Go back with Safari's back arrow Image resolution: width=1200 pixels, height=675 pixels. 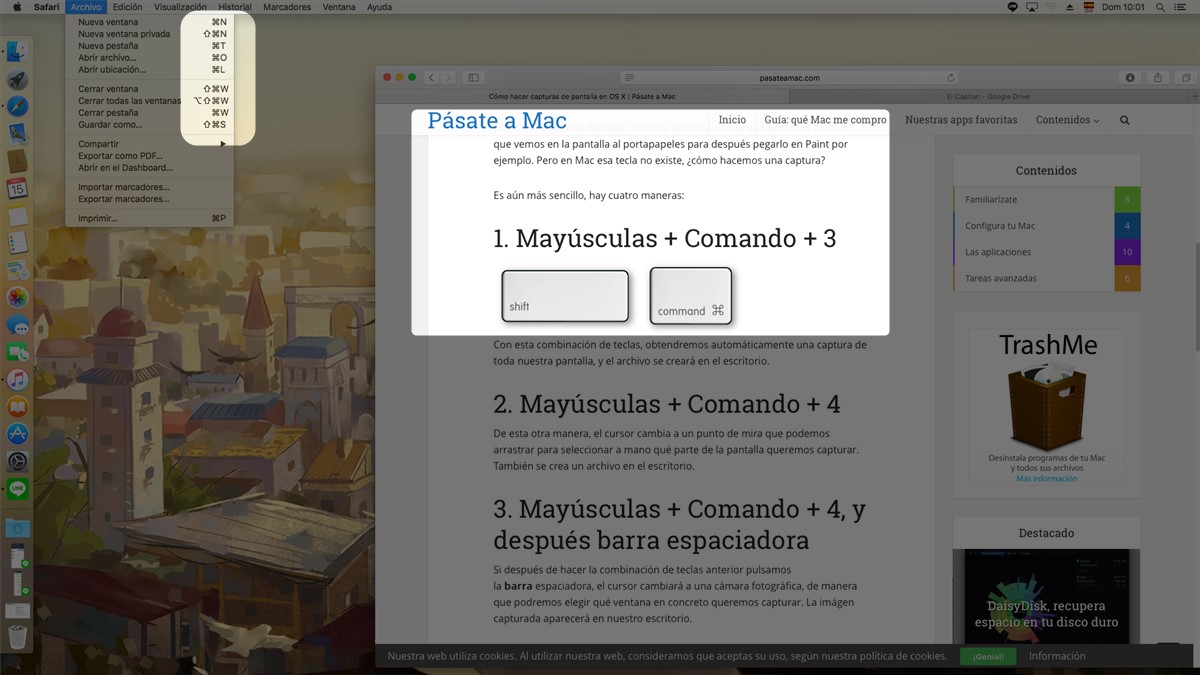click(x=431, y=77)
